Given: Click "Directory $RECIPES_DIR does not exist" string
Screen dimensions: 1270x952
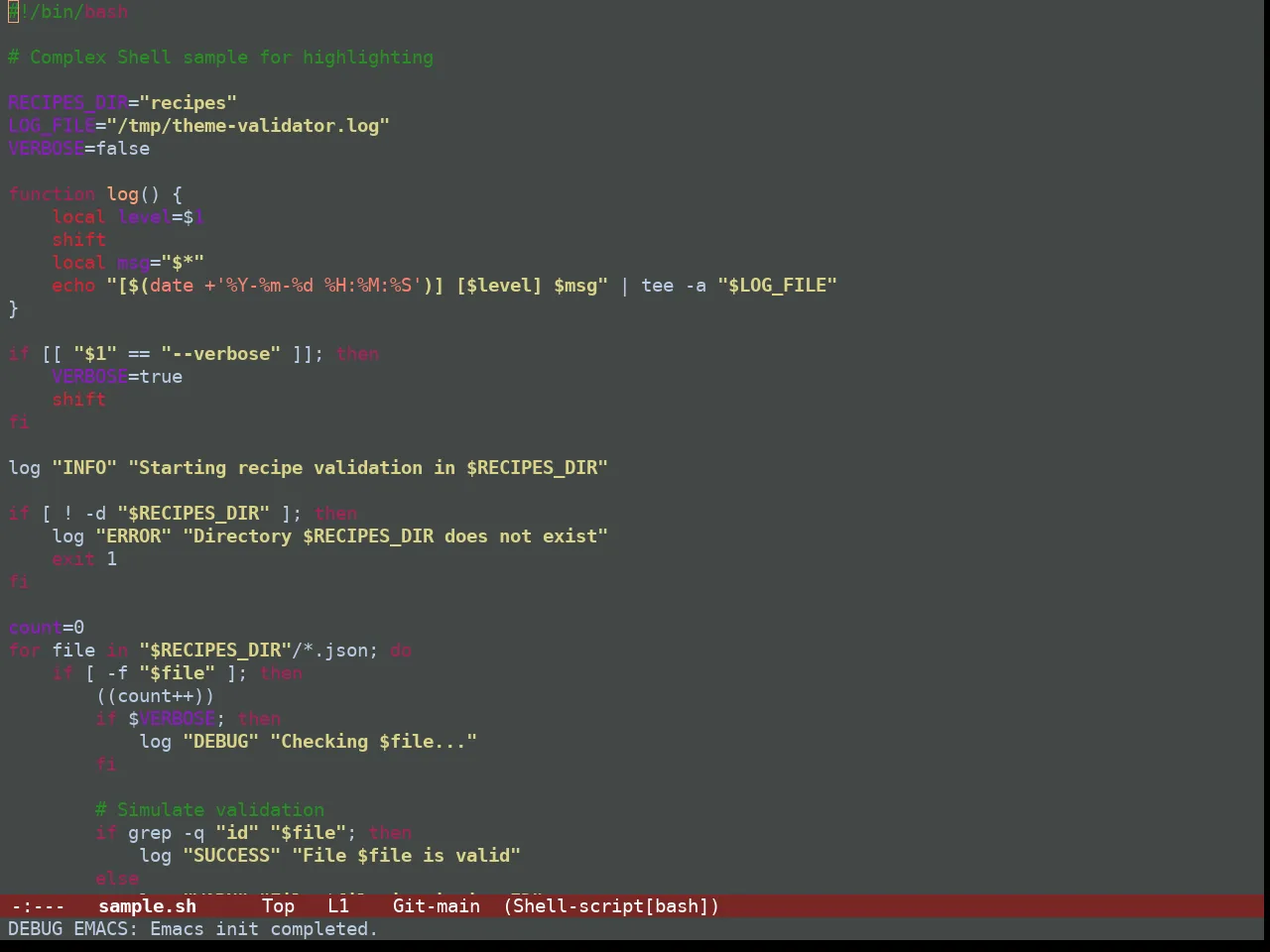Looking at the screenshot, I should point(396,536).
